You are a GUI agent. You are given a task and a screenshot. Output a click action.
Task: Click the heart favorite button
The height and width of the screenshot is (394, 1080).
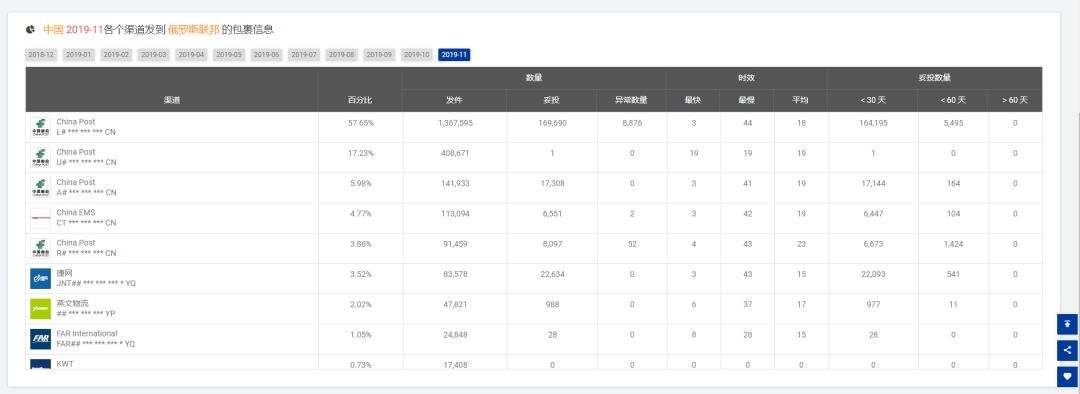[x=1067, y=376]
